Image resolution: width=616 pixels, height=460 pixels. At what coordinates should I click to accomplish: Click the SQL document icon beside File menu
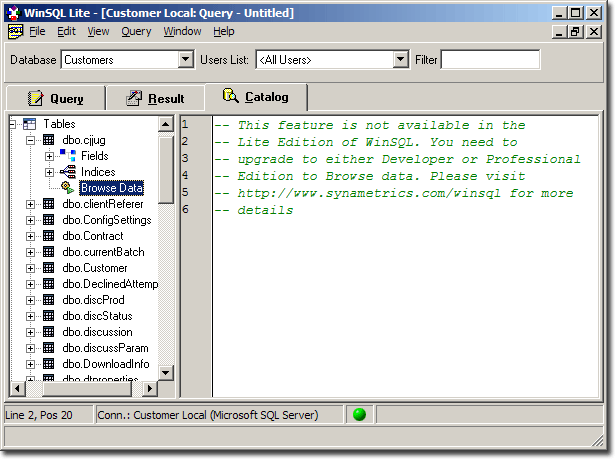pos(15,31)
